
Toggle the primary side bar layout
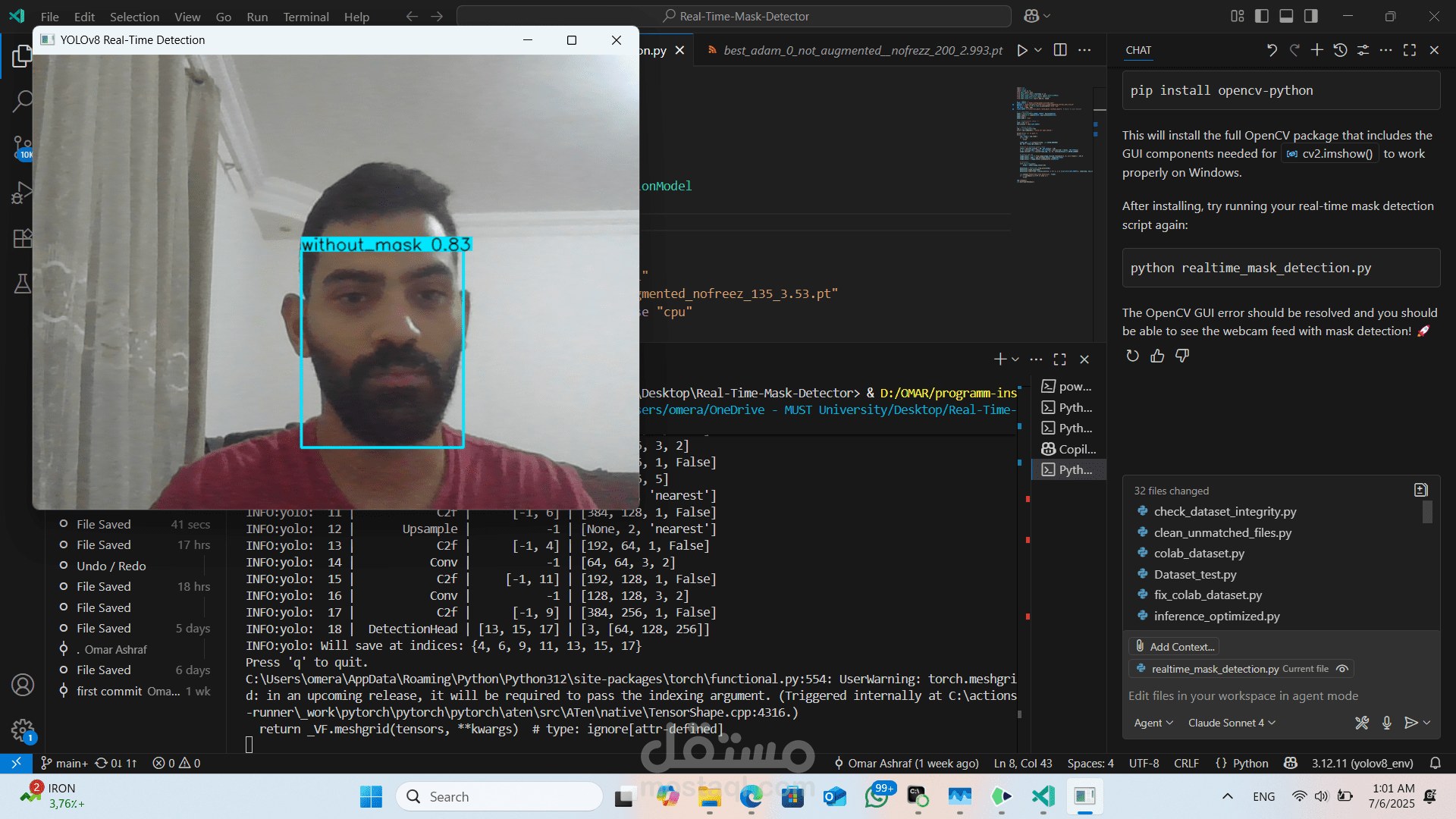coord(1262,16)
